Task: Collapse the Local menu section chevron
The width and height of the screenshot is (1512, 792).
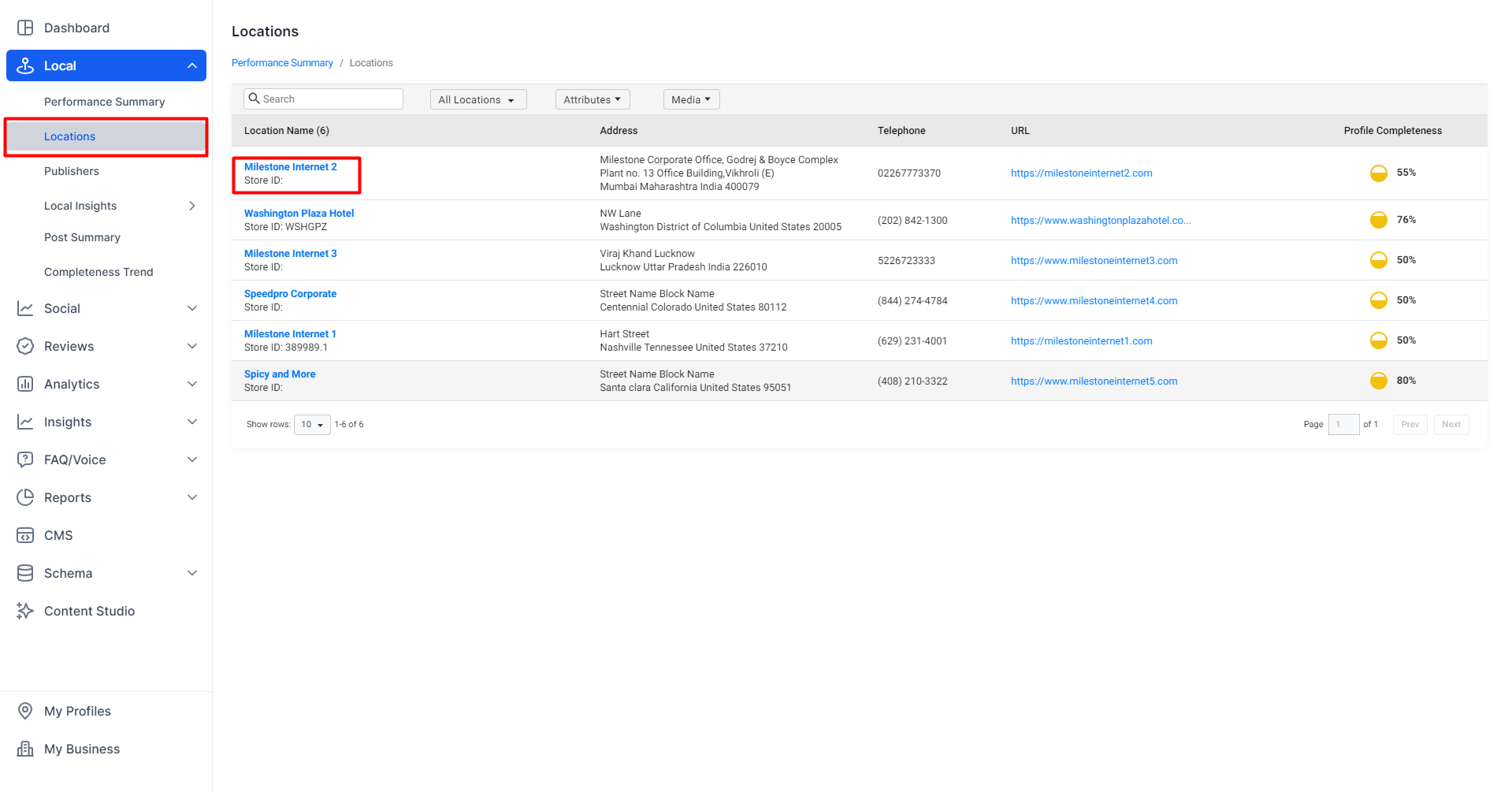Action: coord(192,65)
